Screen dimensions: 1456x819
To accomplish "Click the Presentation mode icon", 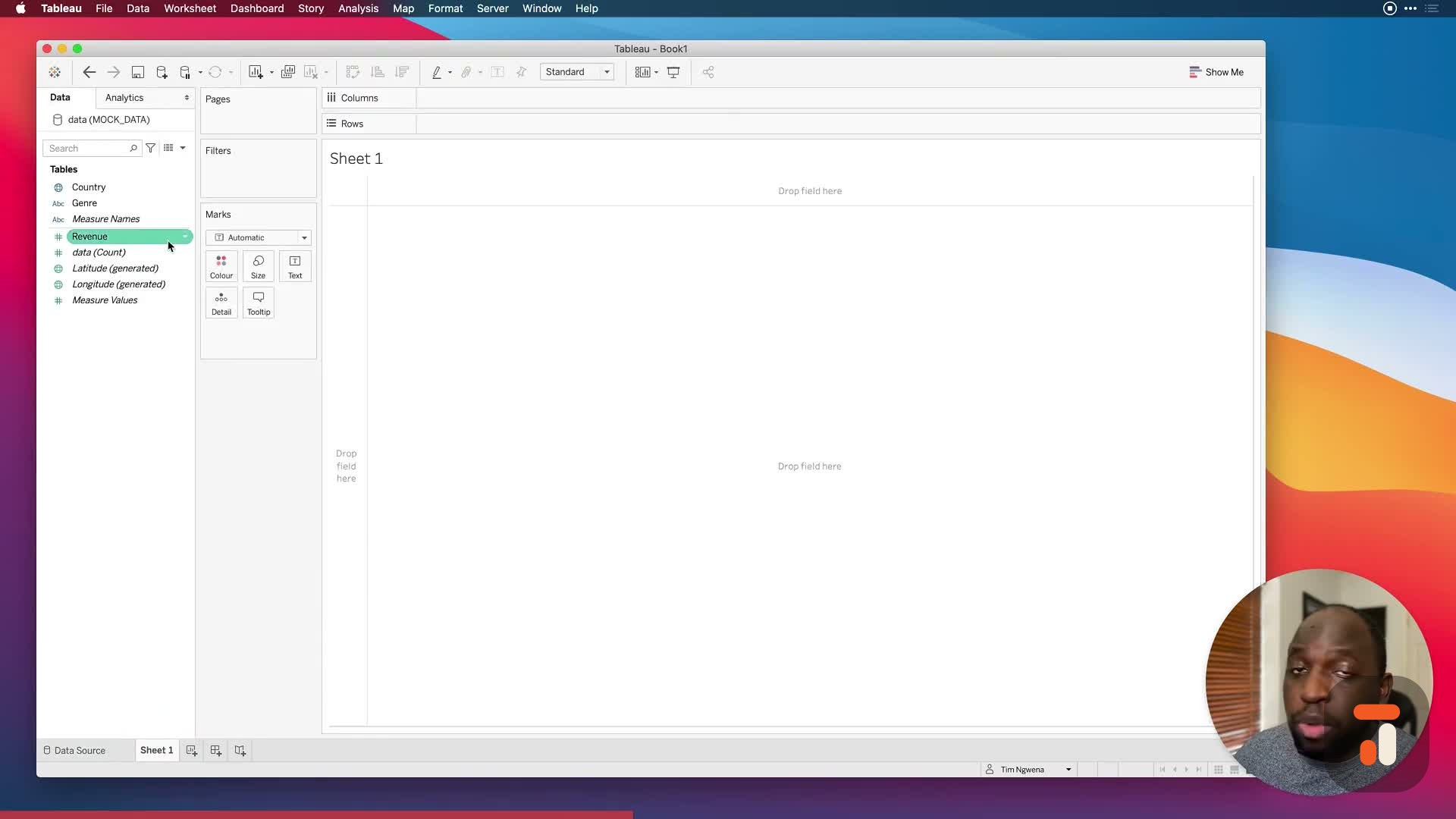I will [673, 72].
